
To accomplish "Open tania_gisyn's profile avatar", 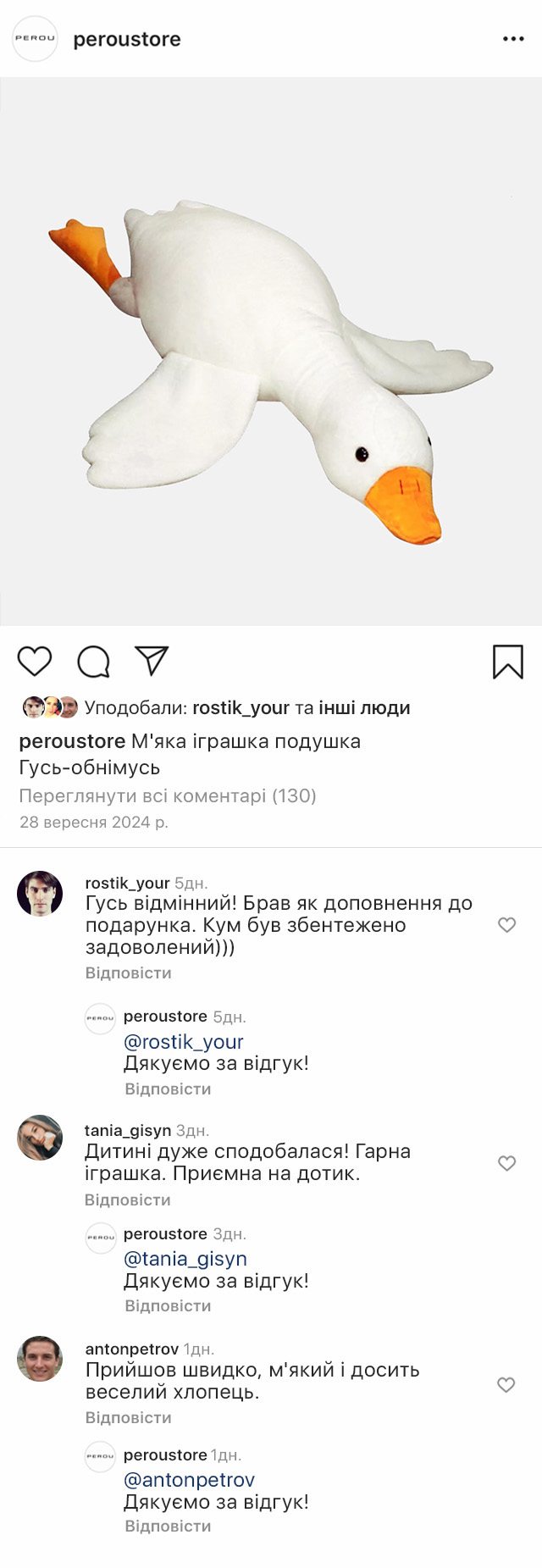I will coord(40,1138).
